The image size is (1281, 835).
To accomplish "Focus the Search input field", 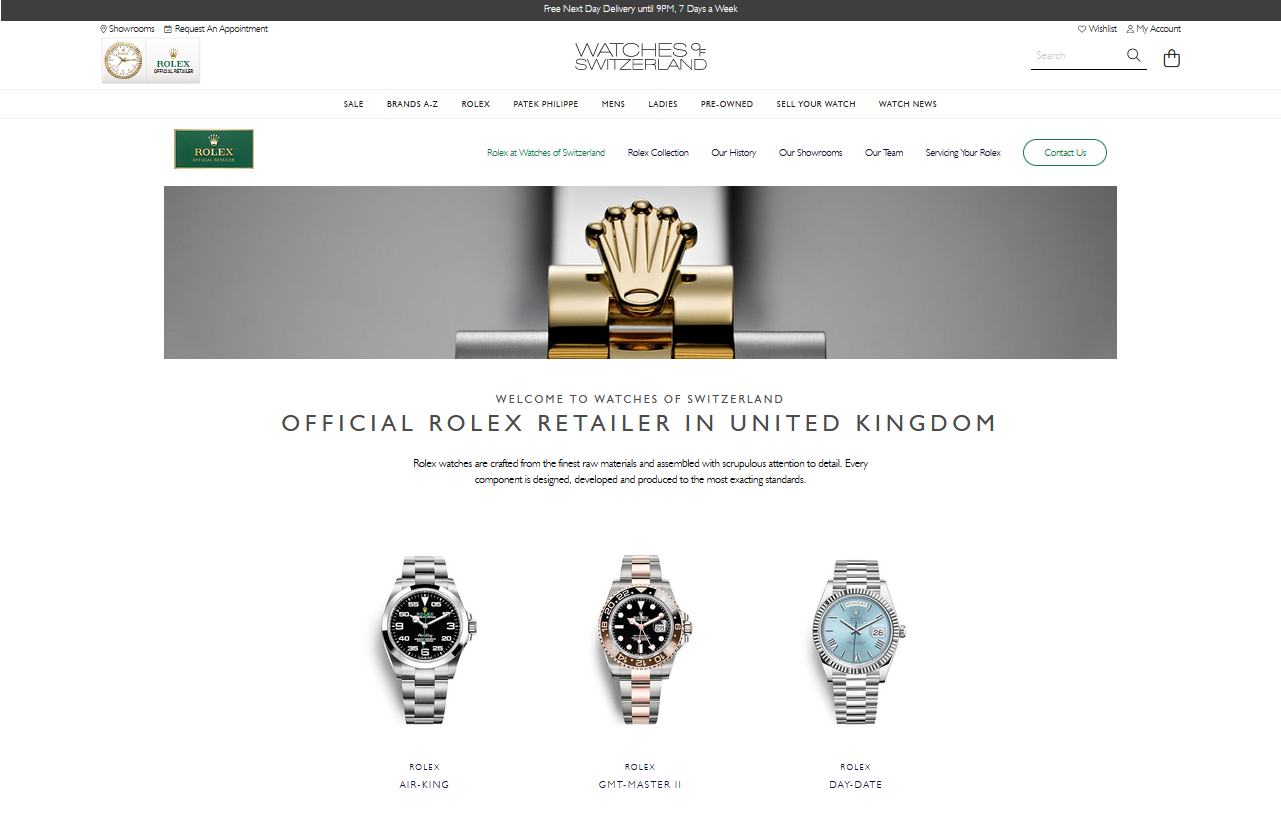I will pos(1077,56).
